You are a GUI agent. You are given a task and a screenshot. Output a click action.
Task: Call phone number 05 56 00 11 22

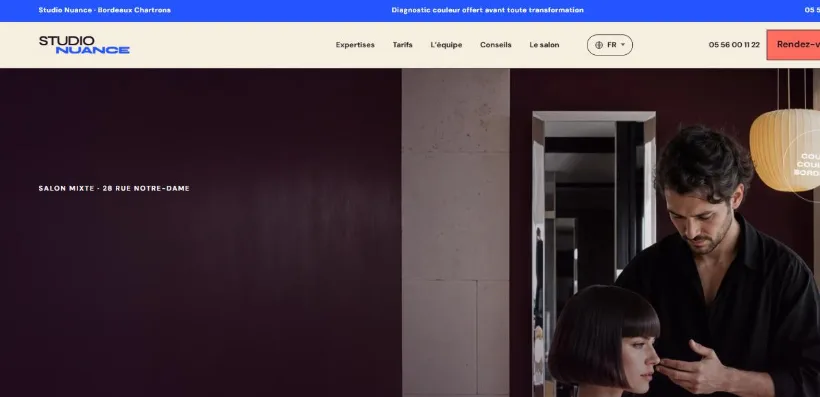pyautogui.click(x=734, y=45)
